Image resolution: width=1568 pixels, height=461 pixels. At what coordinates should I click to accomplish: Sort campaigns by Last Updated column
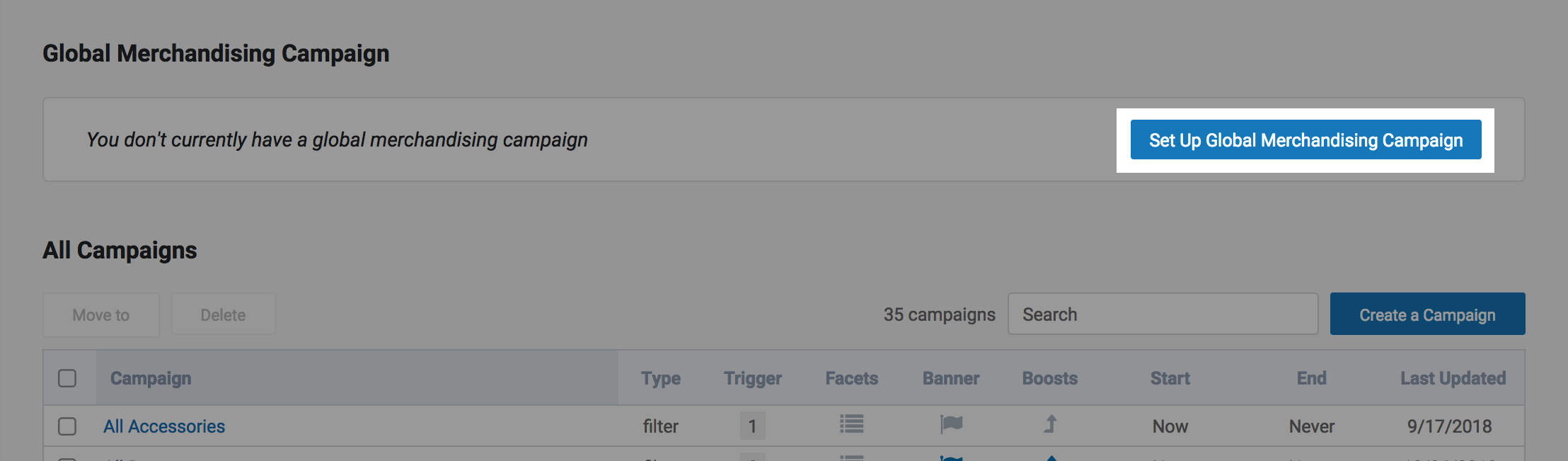[1453, 378]
